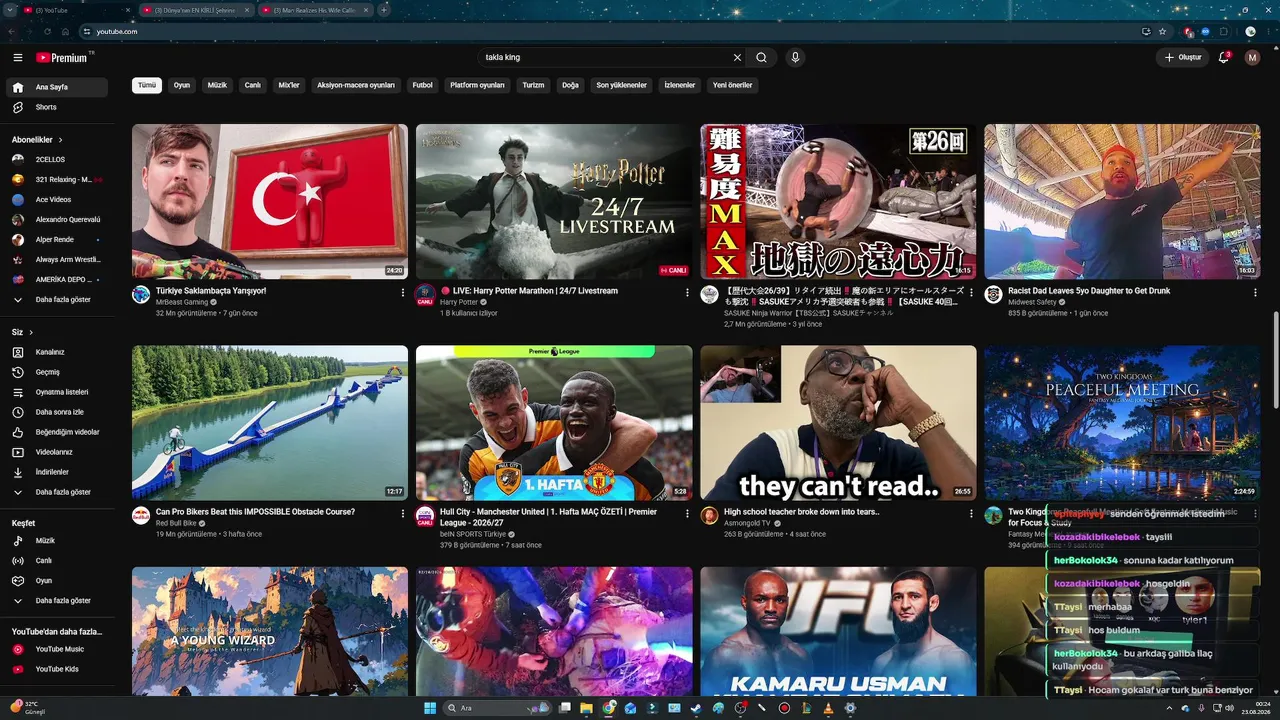Select the Canlı filter chip
The image size is (1280, 720).
point(253,85)
